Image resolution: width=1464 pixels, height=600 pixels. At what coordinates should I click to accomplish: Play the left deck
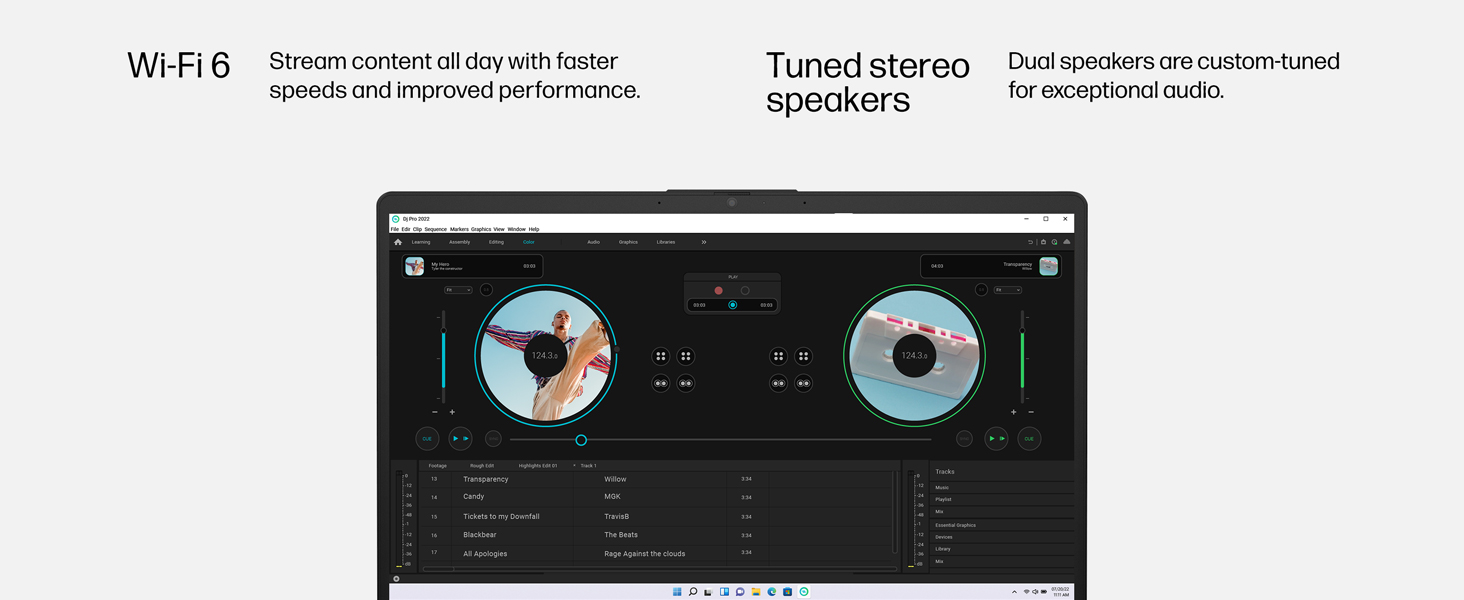click(460, 438)
